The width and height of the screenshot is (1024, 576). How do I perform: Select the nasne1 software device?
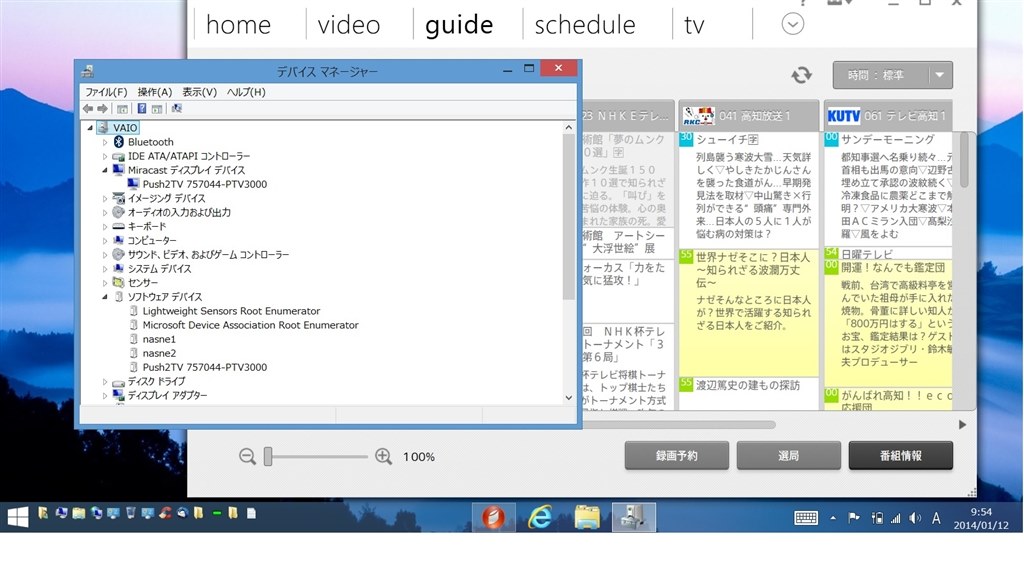coord(159,339)
